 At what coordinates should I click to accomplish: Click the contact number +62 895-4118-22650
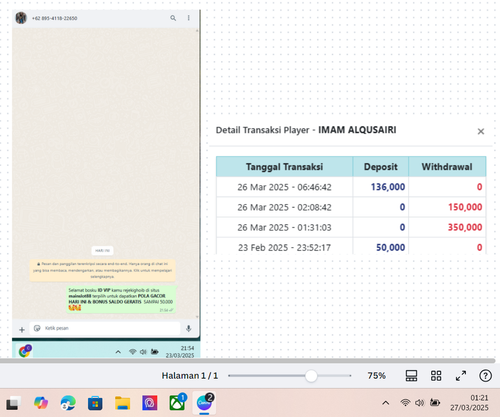(54, 18)
